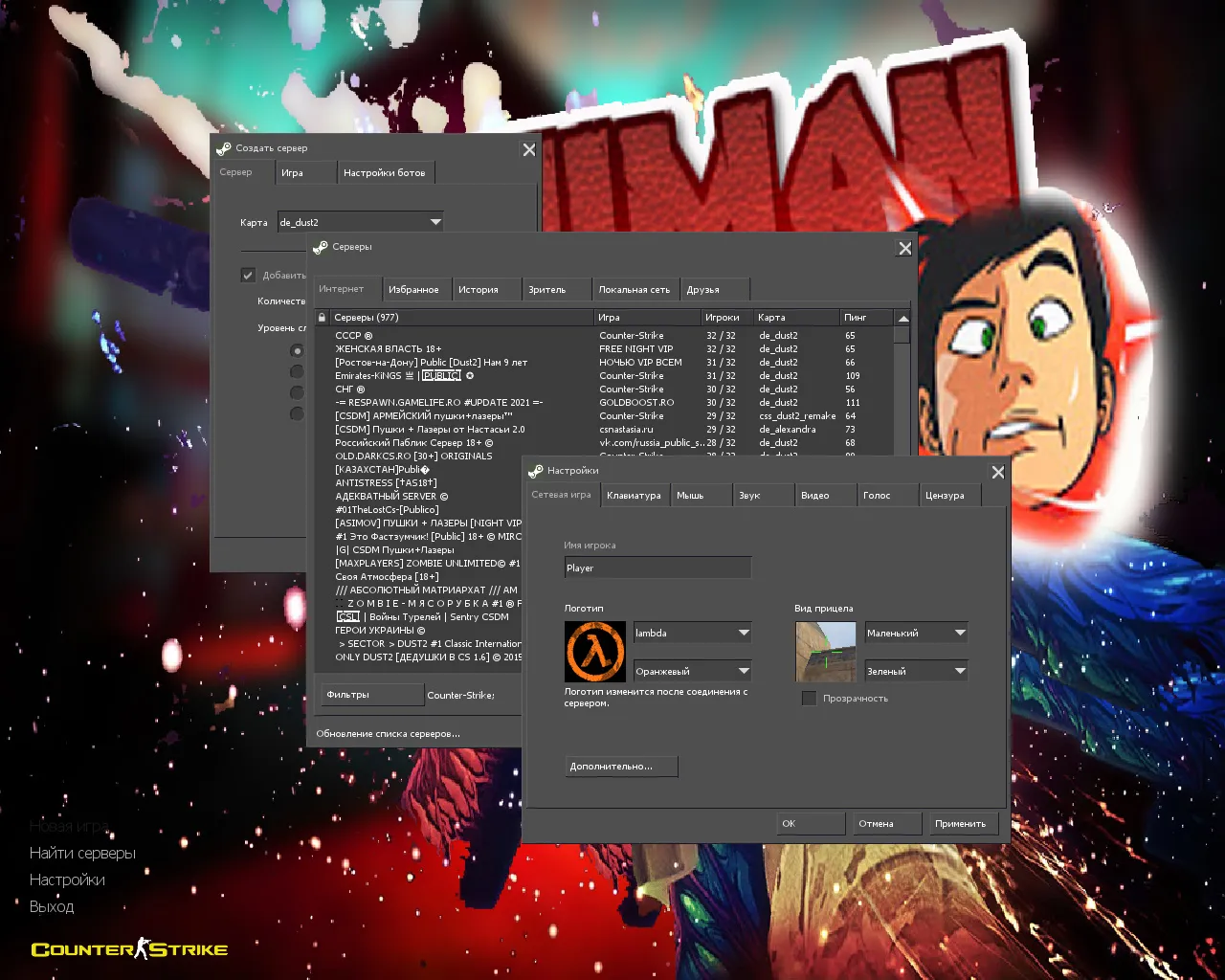Open the Зеленый crosshair color dropdown

tap(960, 671)
